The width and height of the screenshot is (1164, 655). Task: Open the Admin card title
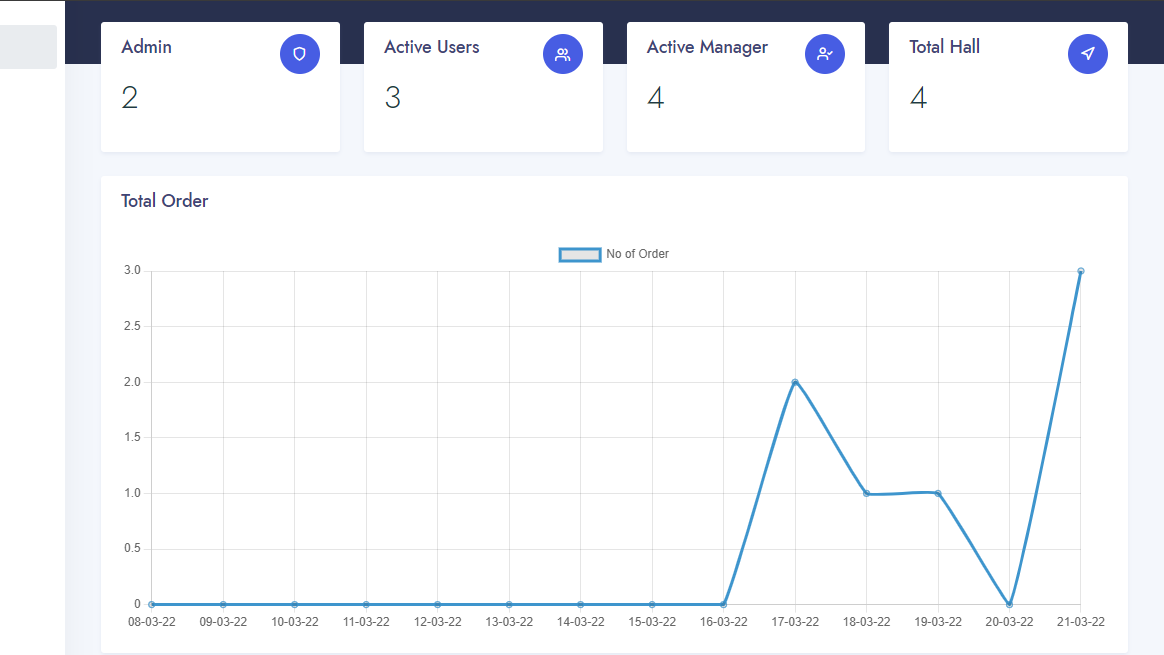146,47
